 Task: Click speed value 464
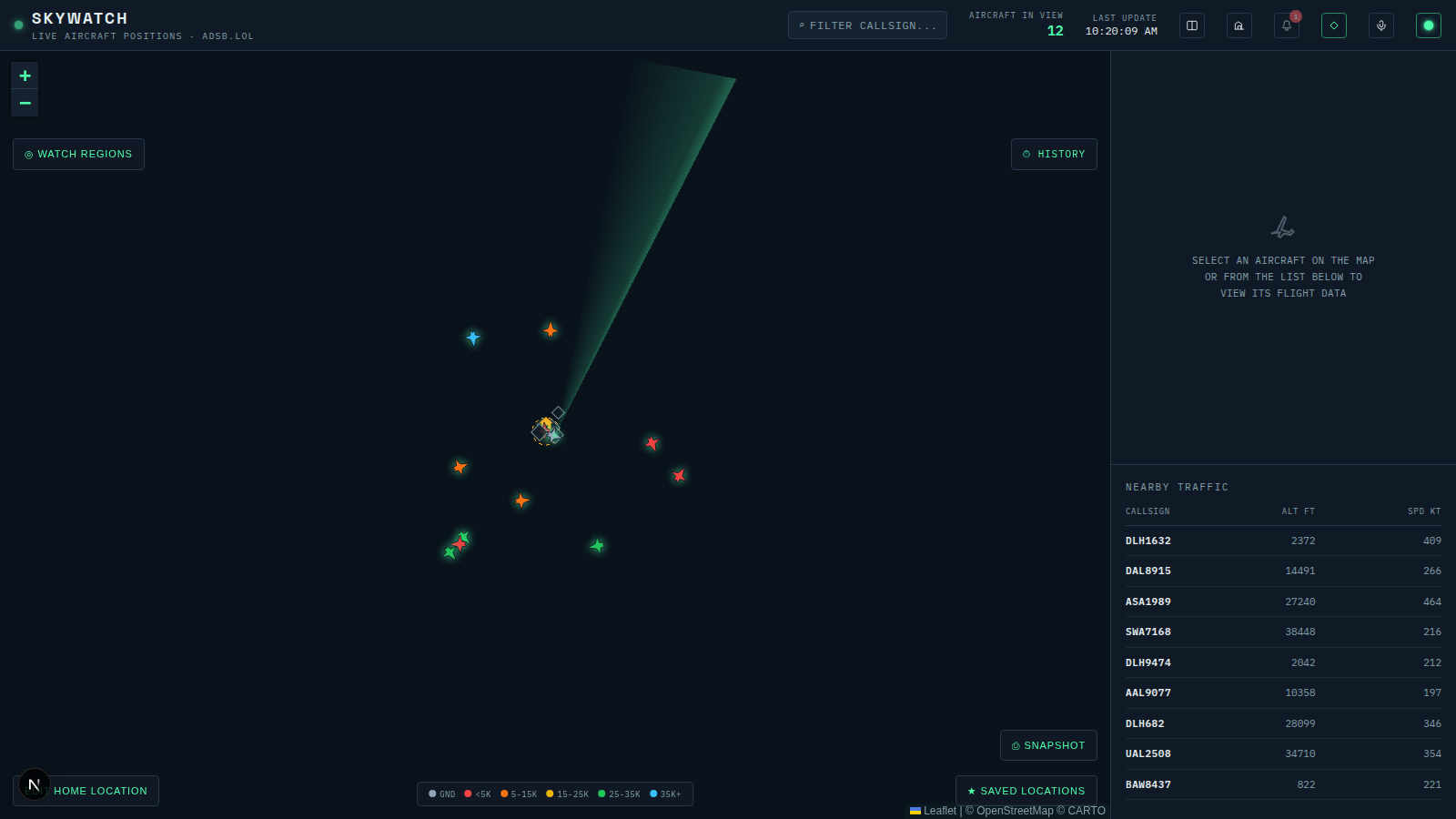(x=1432, y=602)
